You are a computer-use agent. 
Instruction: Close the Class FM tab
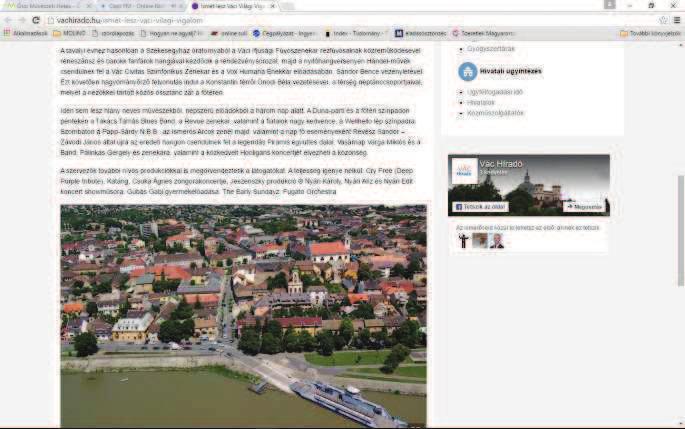[x=180, y=6]
